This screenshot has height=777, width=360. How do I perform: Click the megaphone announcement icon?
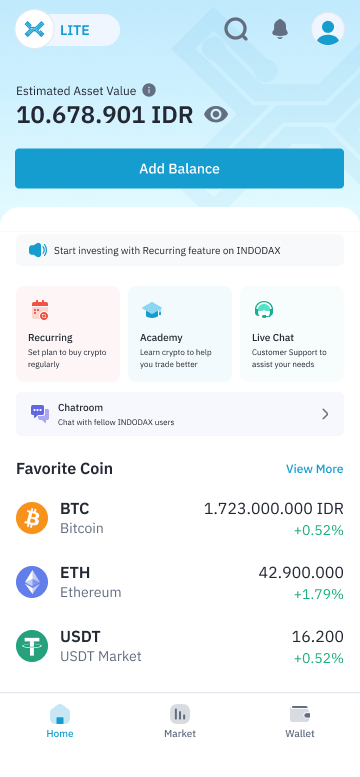38,250
